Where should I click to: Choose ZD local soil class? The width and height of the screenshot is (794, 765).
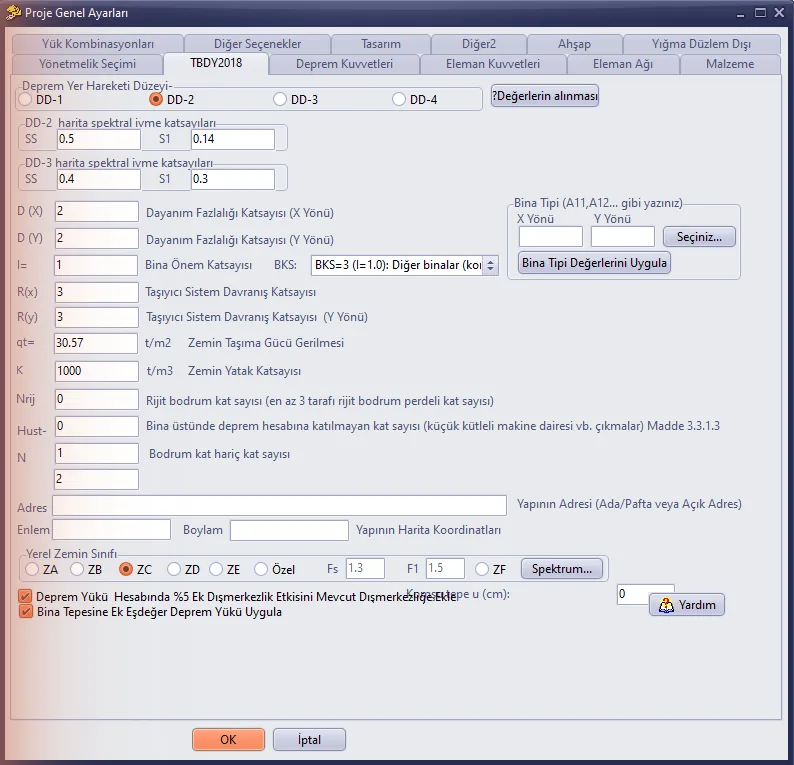tap(174, 569)
